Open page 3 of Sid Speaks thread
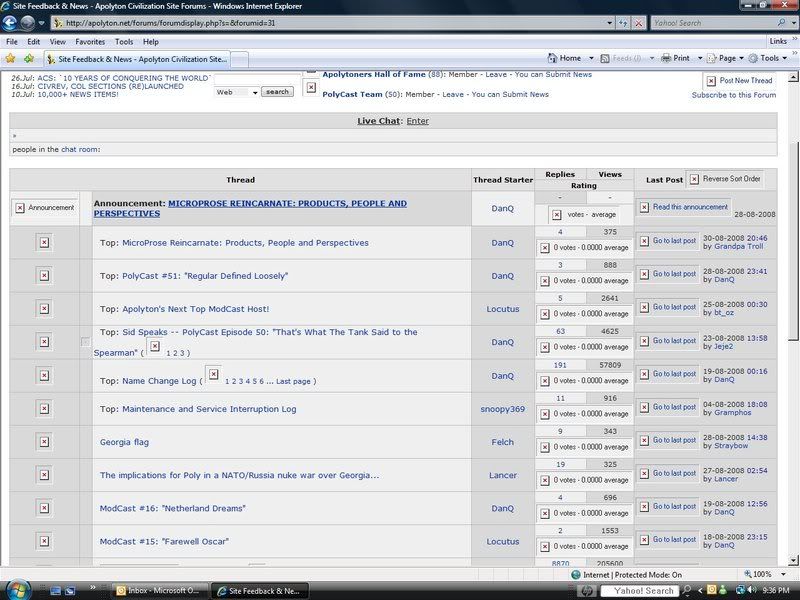Image resolution: width=800 pixels, height=600 pixels. point(182,353)
